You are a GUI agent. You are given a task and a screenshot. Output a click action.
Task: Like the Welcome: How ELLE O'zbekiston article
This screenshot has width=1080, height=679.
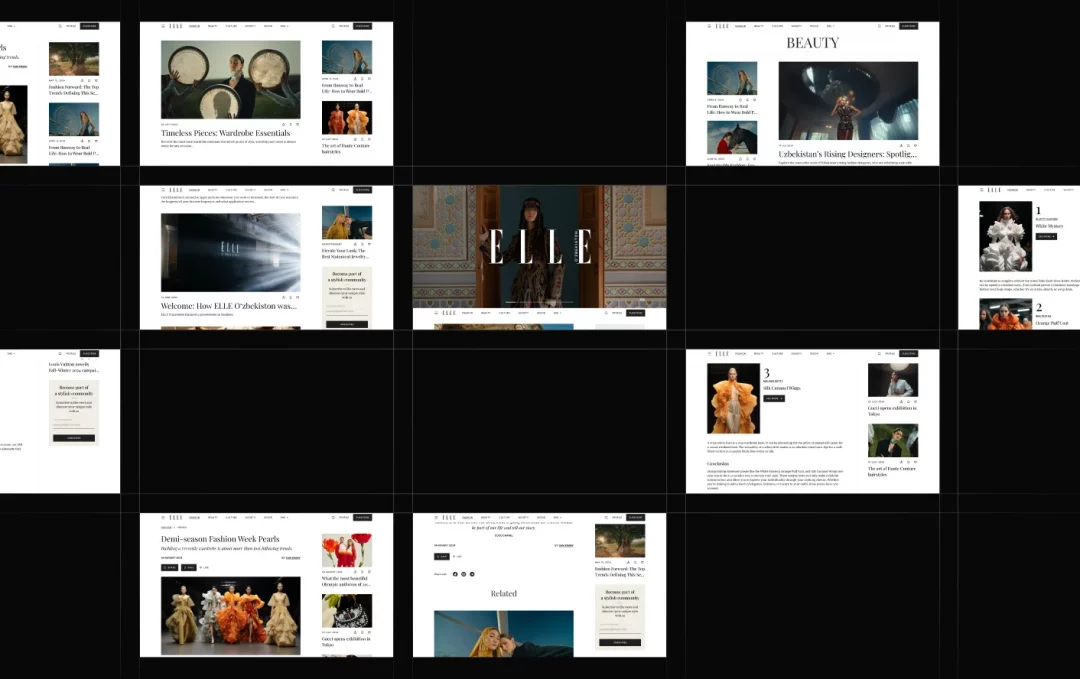pyautogui.click(x=298, y=297)
